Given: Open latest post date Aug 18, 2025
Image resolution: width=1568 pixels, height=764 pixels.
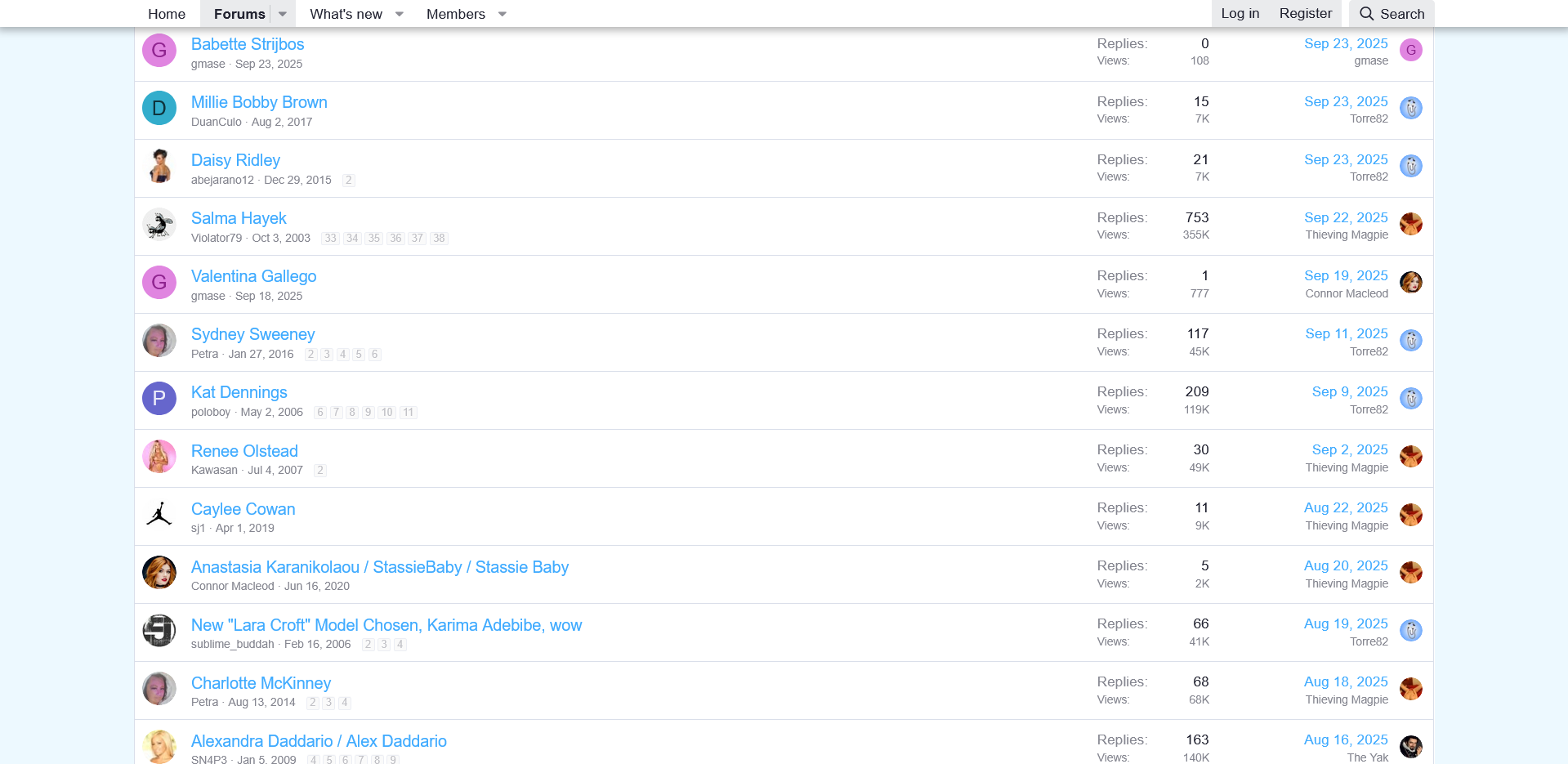Looking at the screenshot, I should 1345,681.
